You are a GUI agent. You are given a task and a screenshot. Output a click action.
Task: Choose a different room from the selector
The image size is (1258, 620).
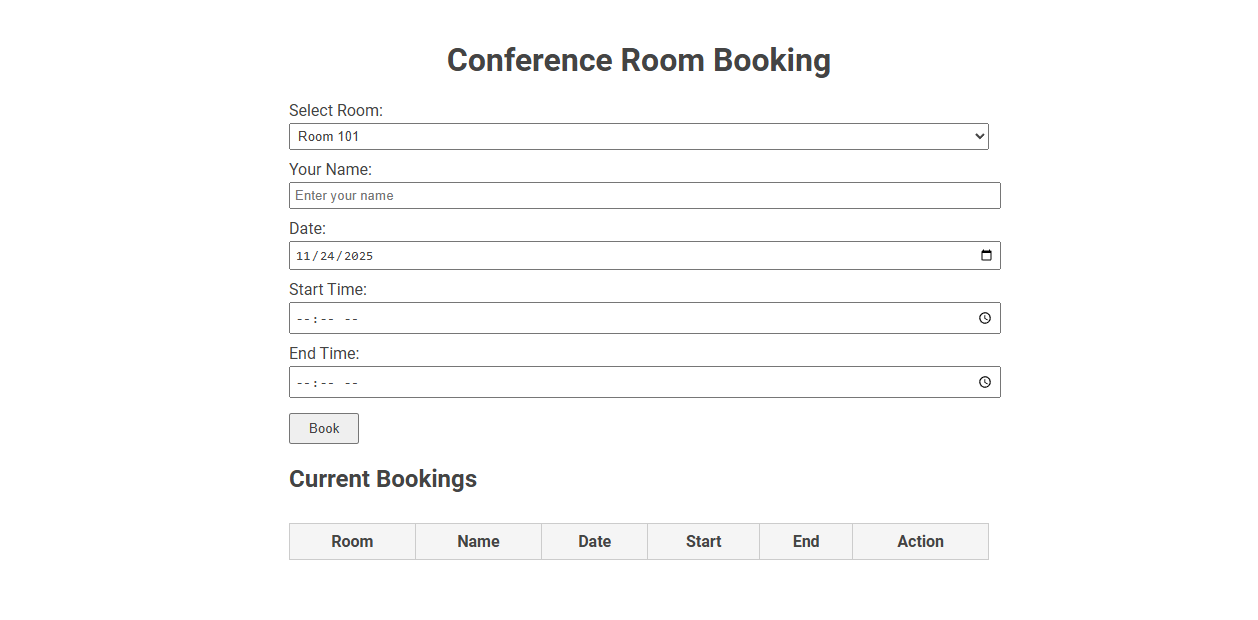click(639, 136)
